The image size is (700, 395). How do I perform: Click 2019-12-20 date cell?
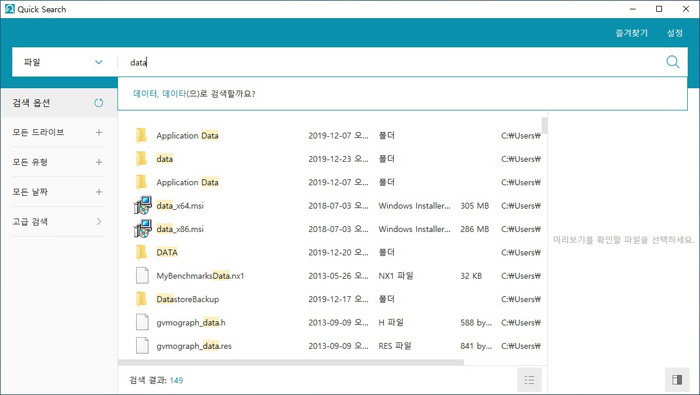pos(338,252)
